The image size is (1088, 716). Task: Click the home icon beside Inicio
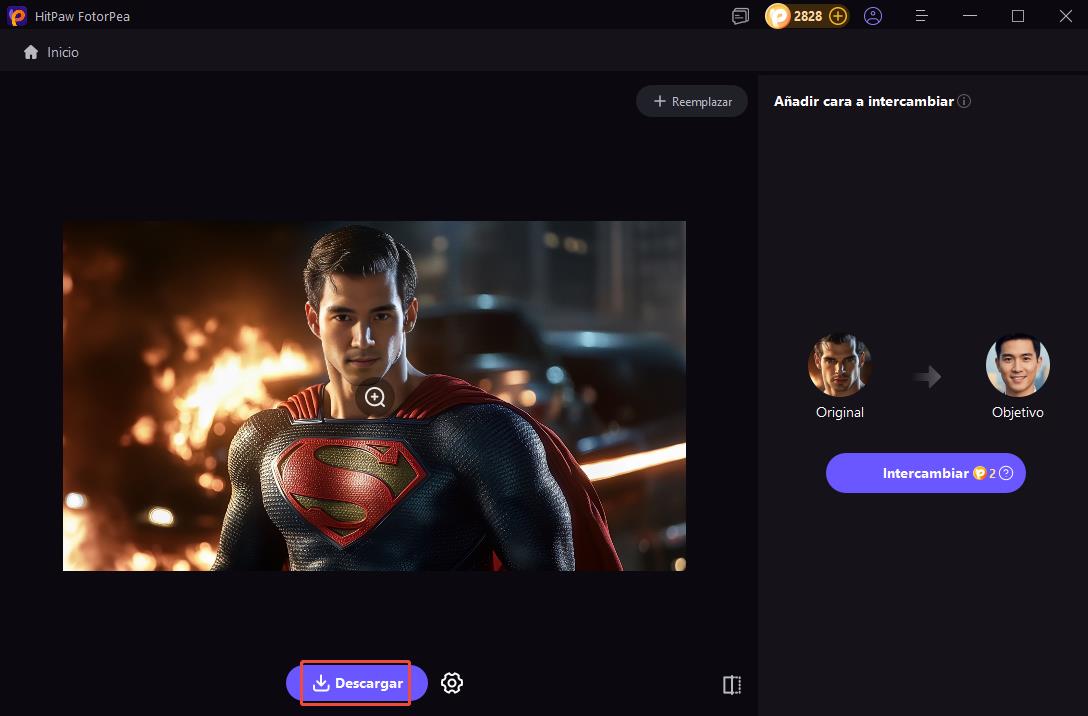(x=31, y=52)
